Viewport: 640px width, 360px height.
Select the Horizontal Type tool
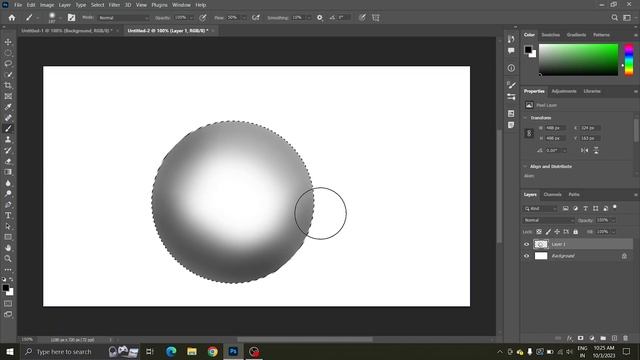click(x=8, y=216)
